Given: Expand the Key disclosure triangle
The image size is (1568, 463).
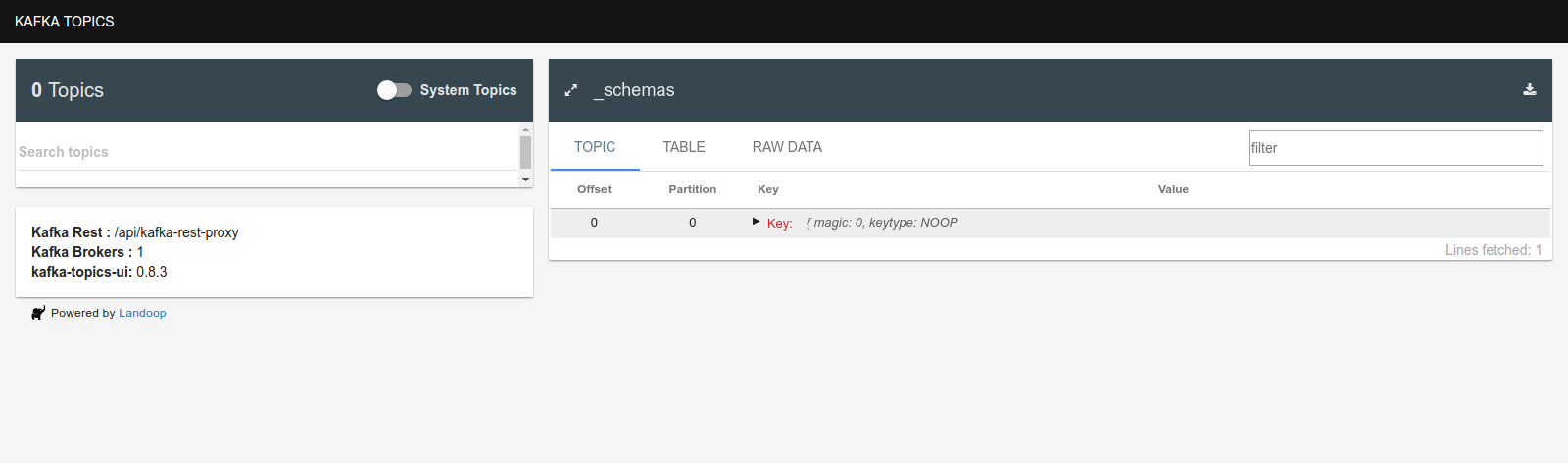Looking at the screenshot, I should pos(756,222).
